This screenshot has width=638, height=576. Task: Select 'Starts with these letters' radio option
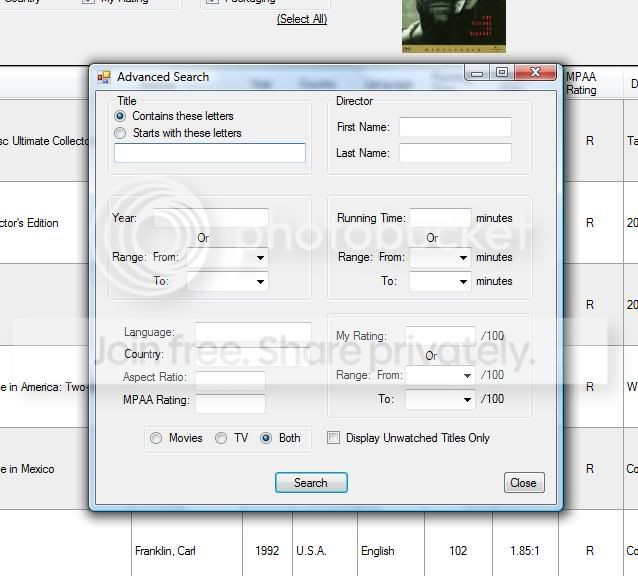[121, 133]
